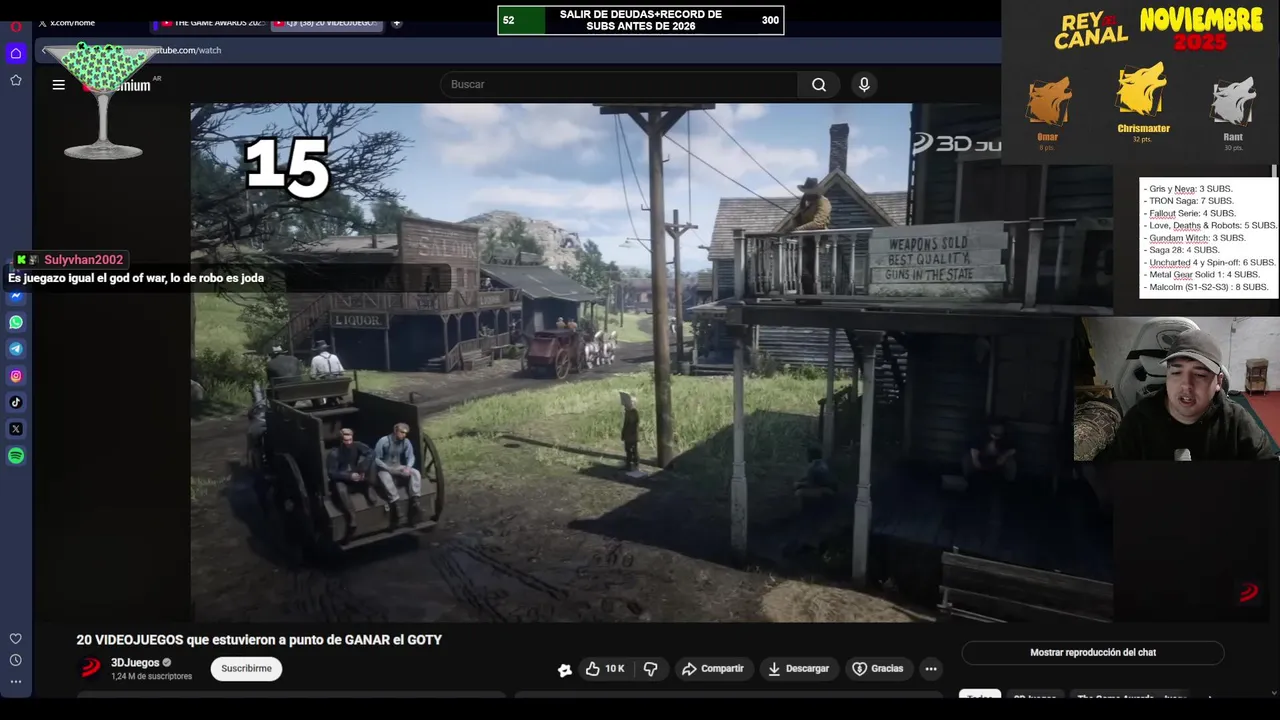Open history clock icon in sidebar
This screenshot has height=720, width=1280.
pyautogui.click(x=16, y=660)
